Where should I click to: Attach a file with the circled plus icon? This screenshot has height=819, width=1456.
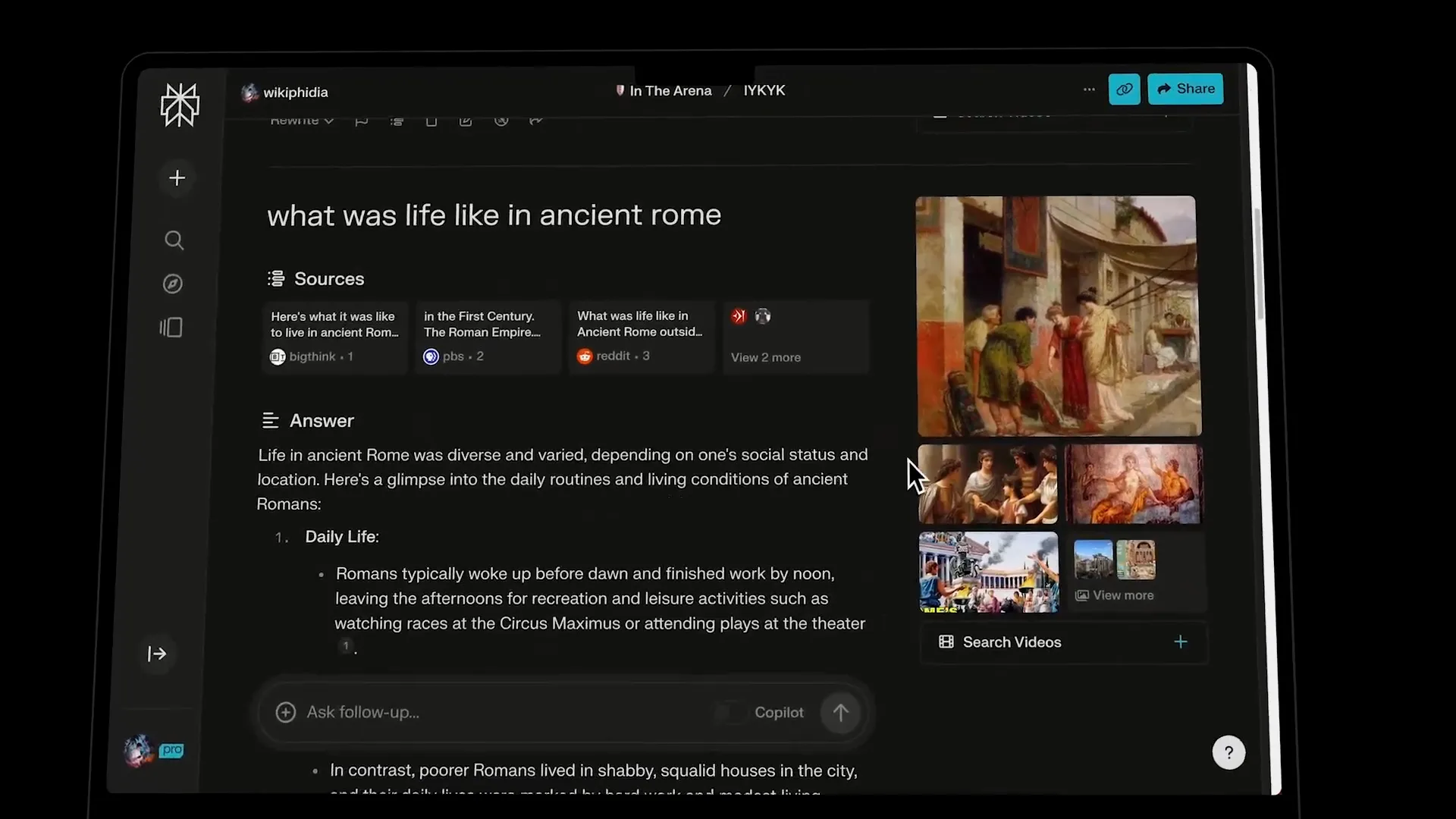[285, 712]
